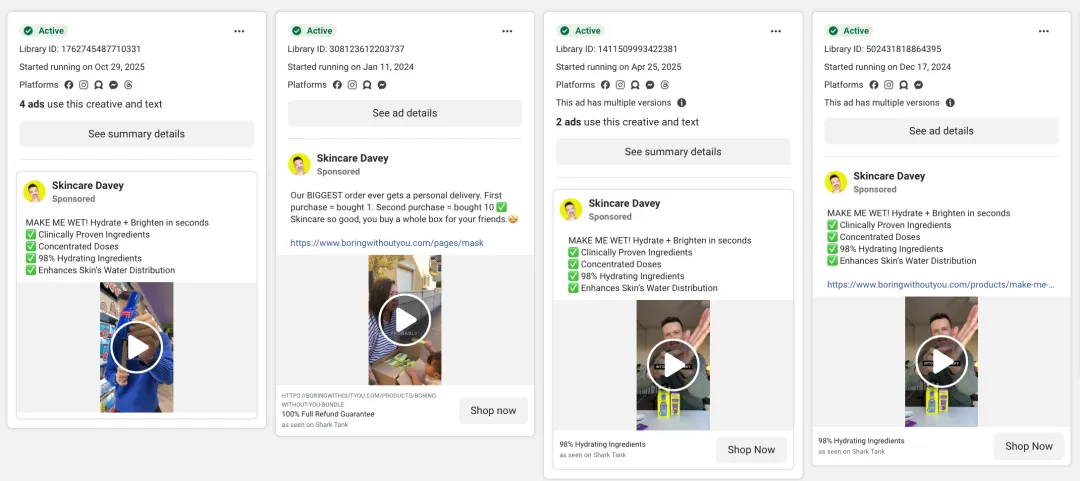Click See summary details on Apr 25, 2025 ad
This screenshot has width=1080, height=481.
(673, 152)
